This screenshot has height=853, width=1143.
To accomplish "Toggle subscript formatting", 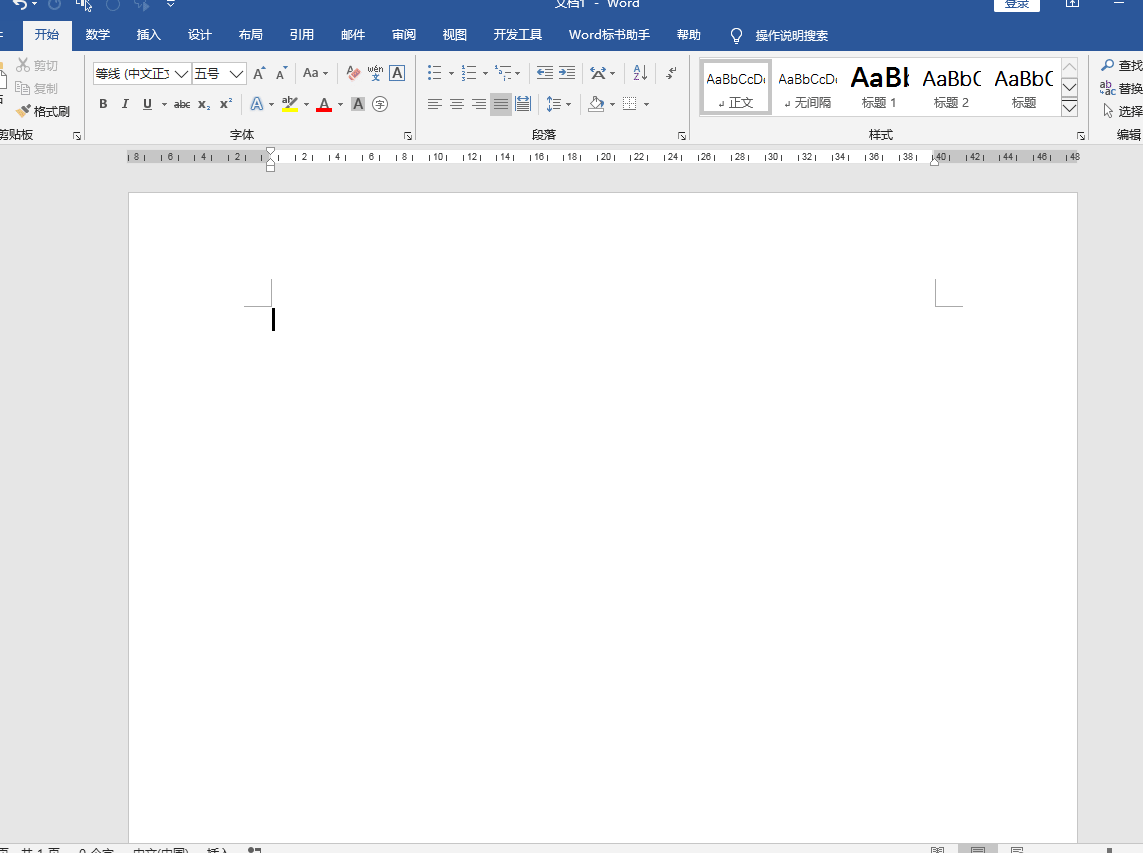I will coord(204,104).
